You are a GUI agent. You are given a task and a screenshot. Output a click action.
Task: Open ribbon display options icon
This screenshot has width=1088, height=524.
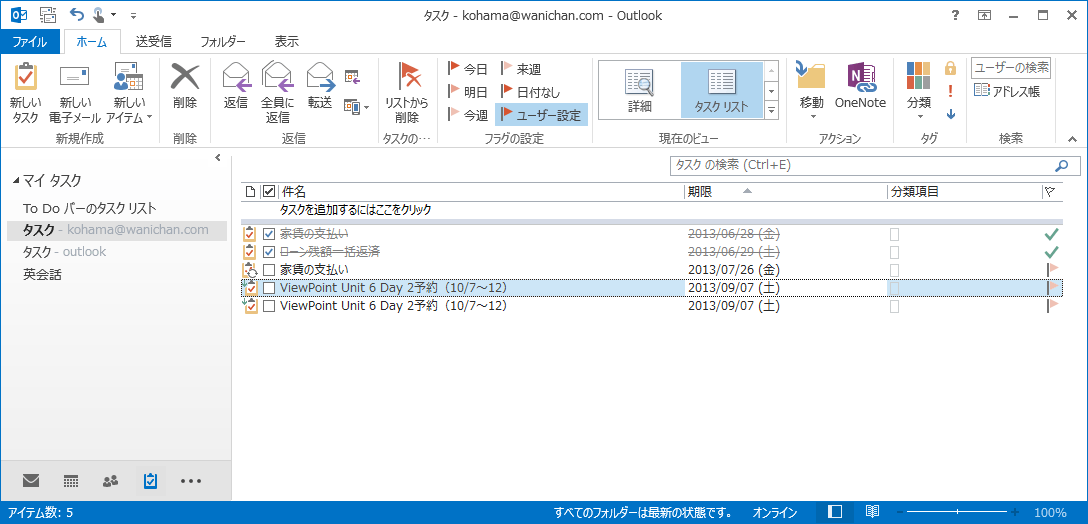click(x=985, y=15)
